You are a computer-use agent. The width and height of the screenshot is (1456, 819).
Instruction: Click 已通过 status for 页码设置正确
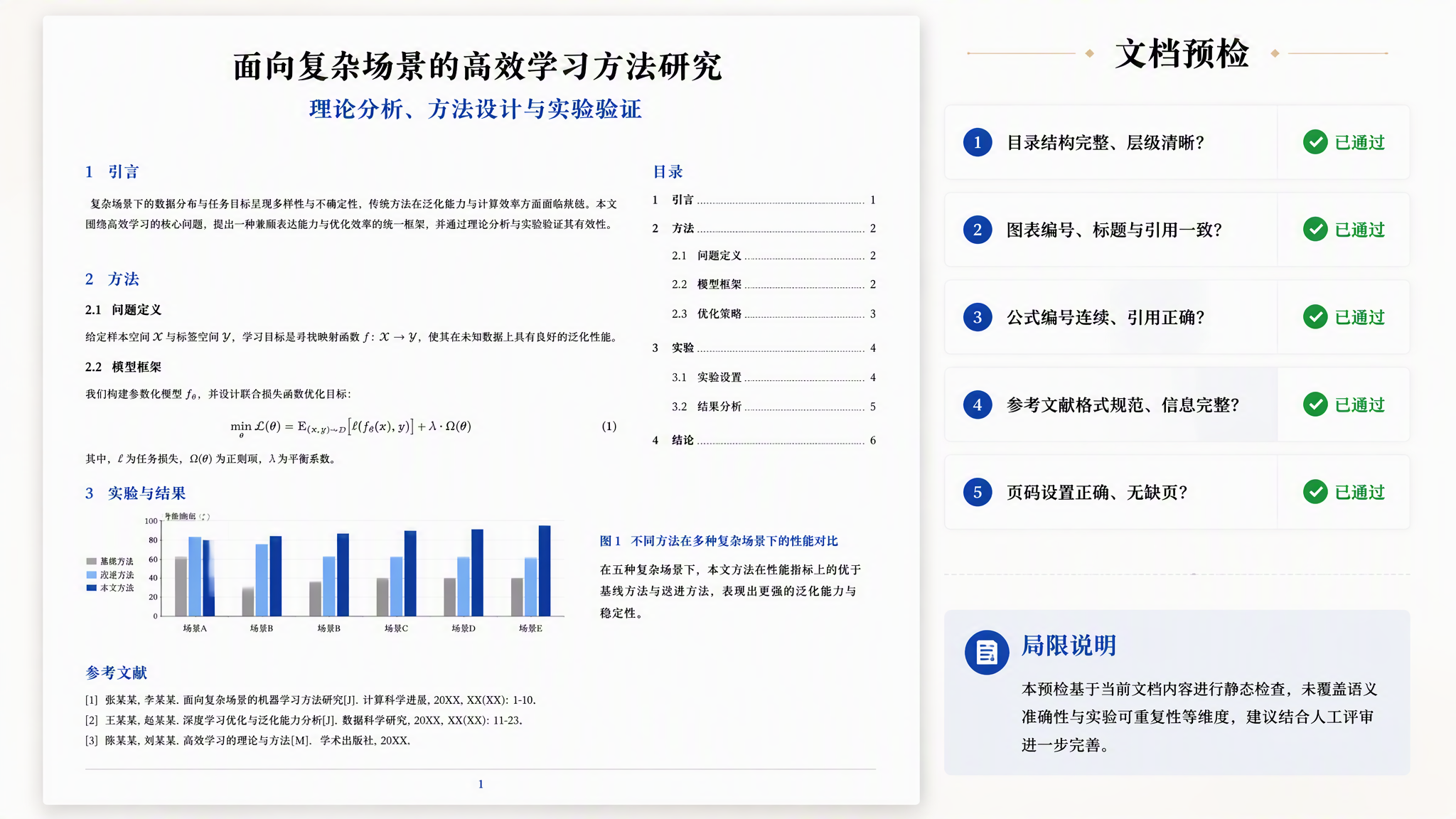tap(1360, 493)
